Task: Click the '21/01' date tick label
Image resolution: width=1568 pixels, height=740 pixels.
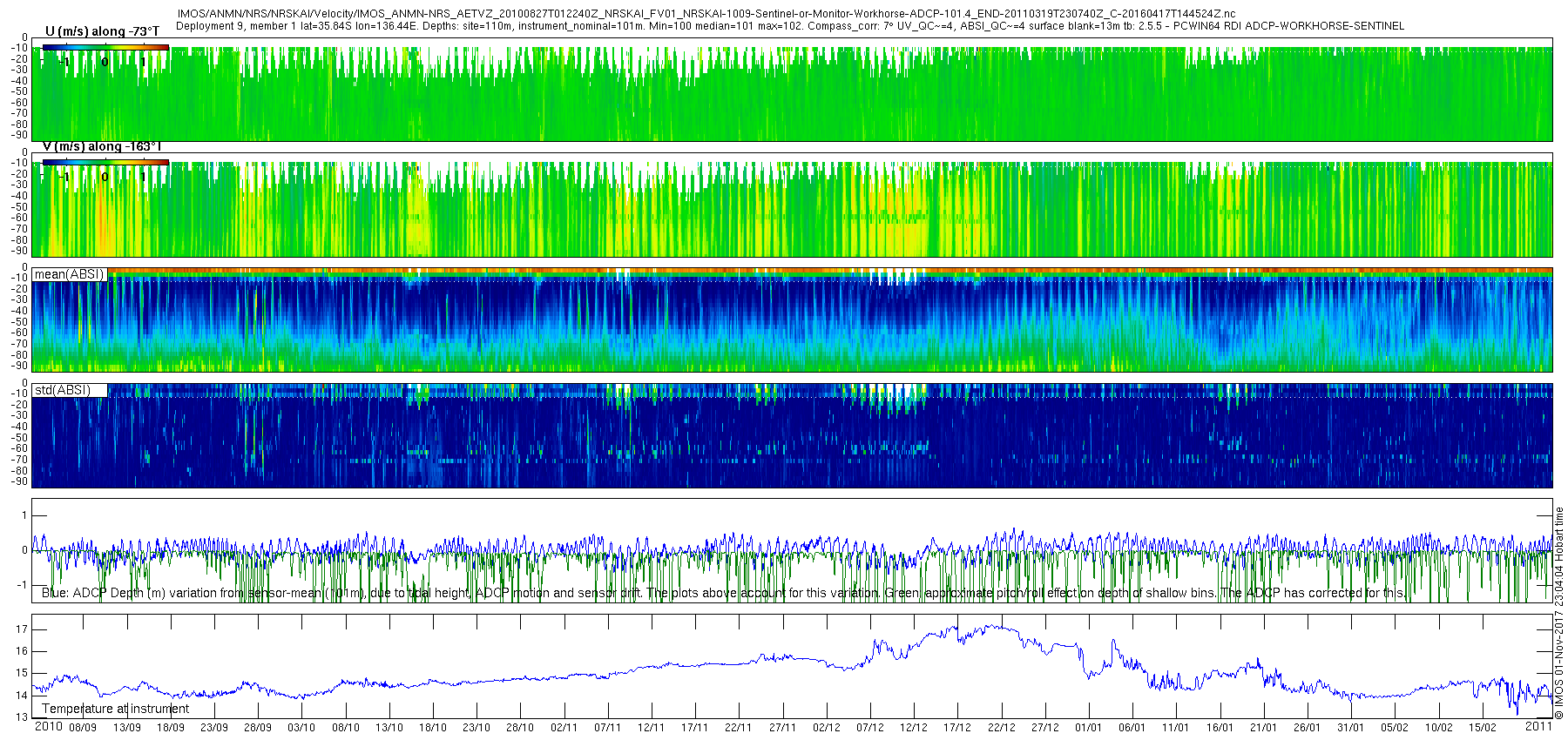Action: click(1264, 728)
